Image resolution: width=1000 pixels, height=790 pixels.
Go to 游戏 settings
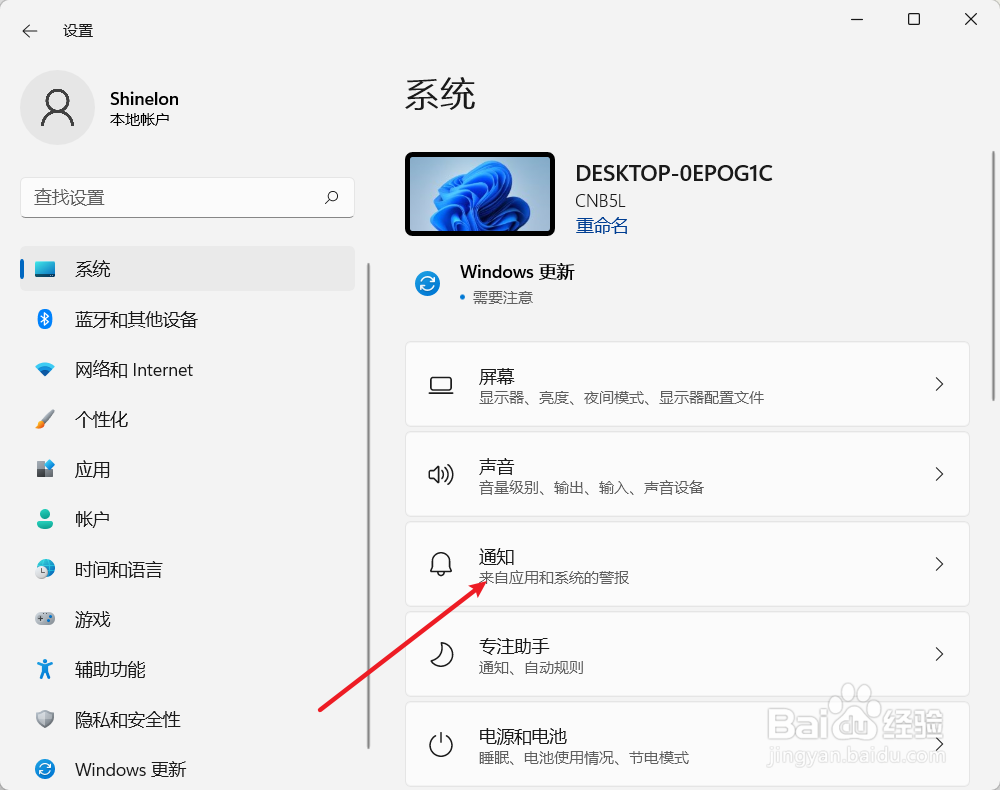(188, 618)
